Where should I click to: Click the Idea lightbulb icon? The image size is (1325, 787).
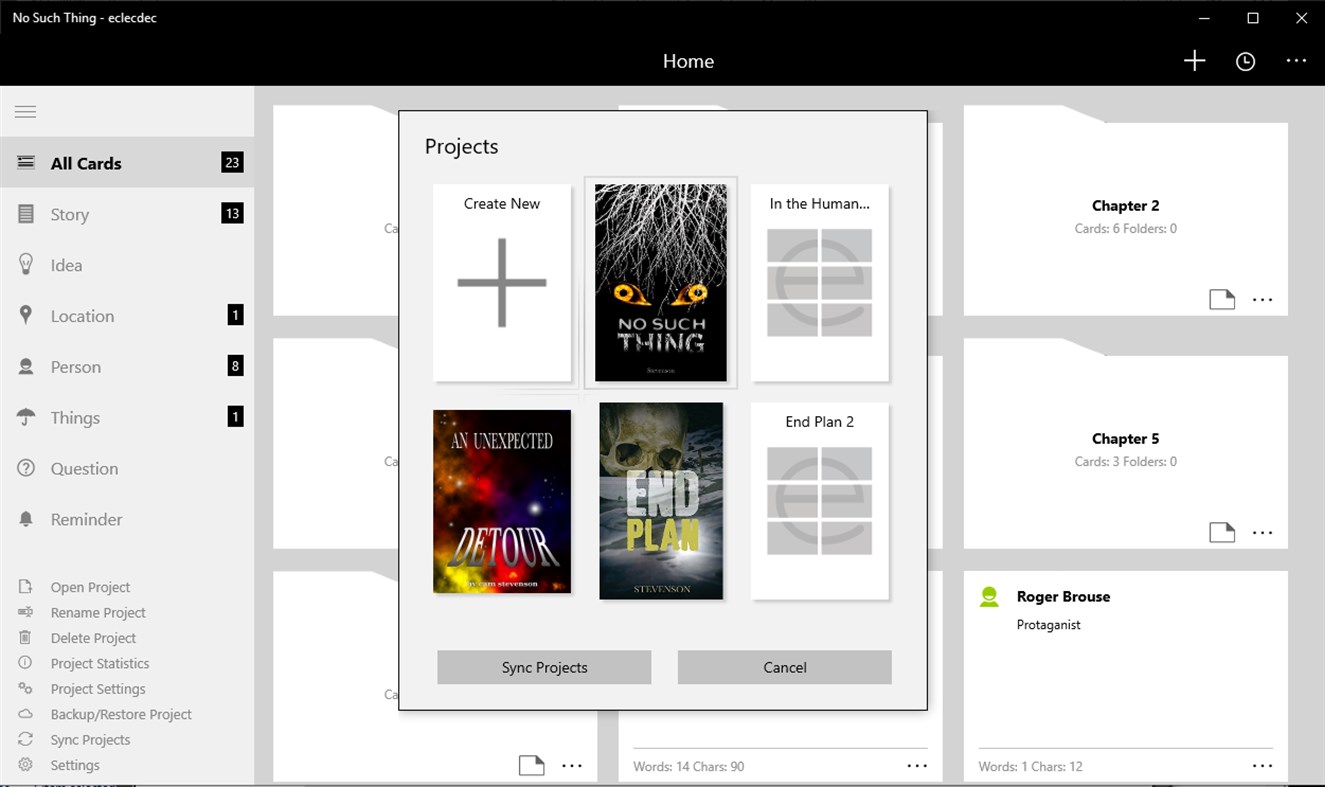pos(26,264)
